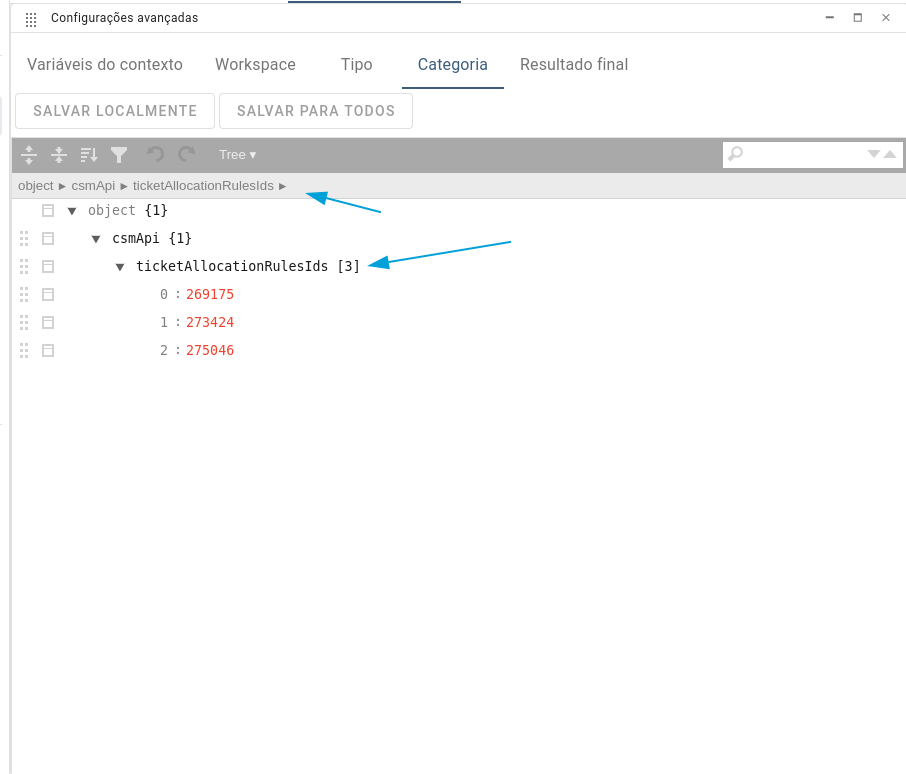Collapse the ticketAllocationRulesIds array node
906x774 pixels.
pyautogui.click(x=120, y=267)
